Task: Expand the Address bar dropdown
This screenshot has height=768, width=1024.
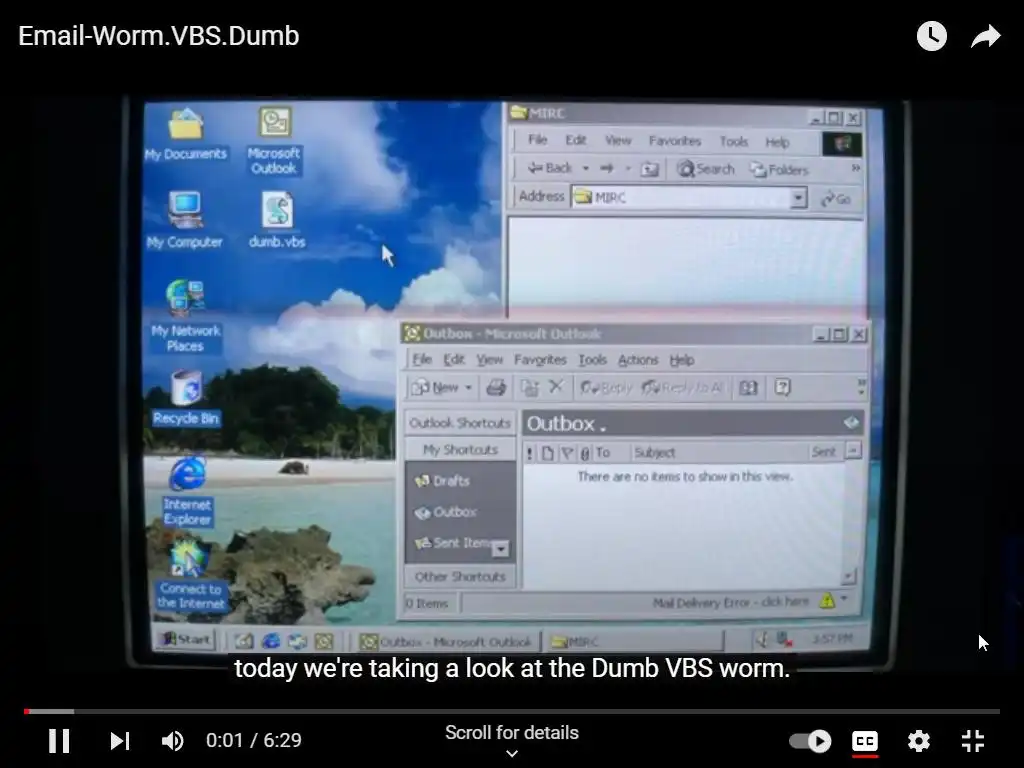Action: [798, 198]
